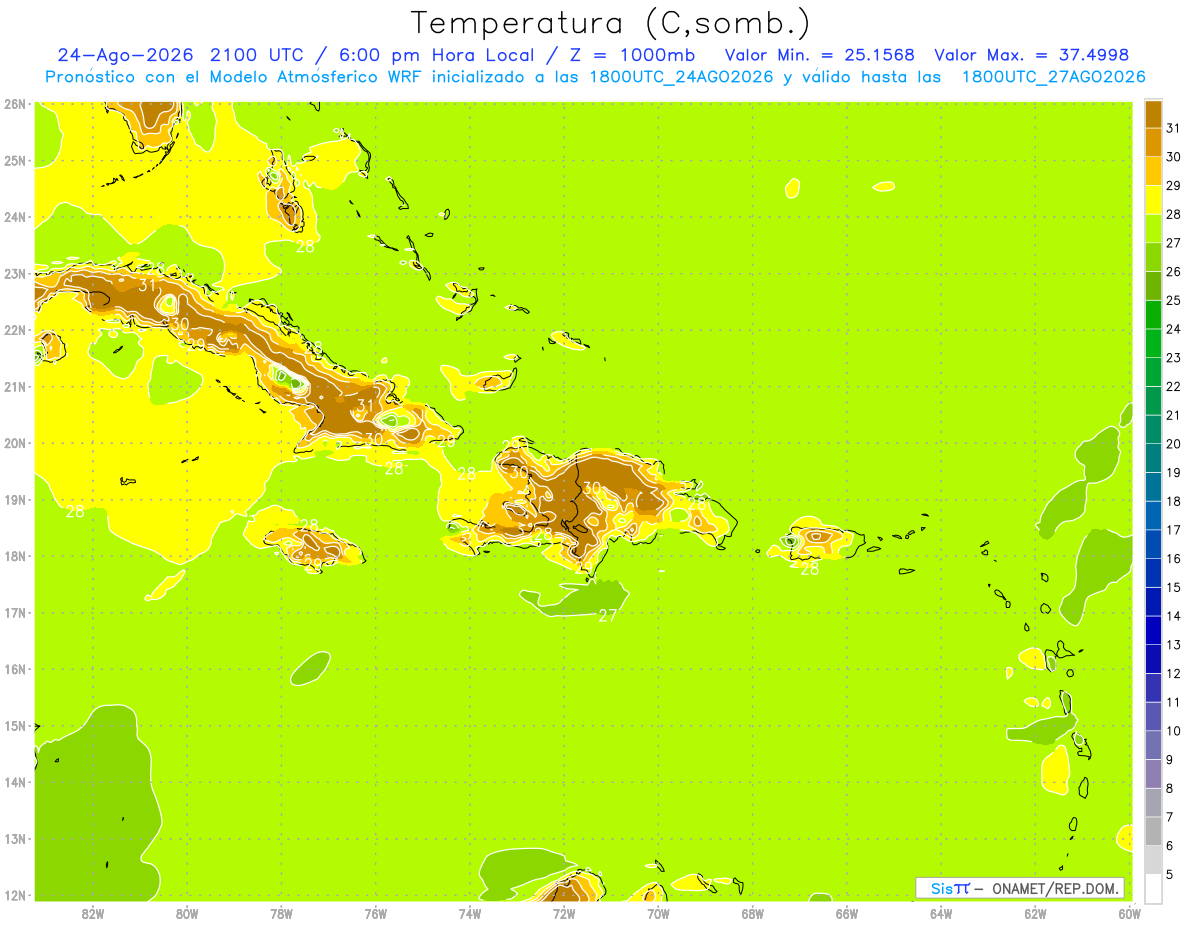Click the 64W longitude axis label
1200x927 pixels.
coord(940,912)
